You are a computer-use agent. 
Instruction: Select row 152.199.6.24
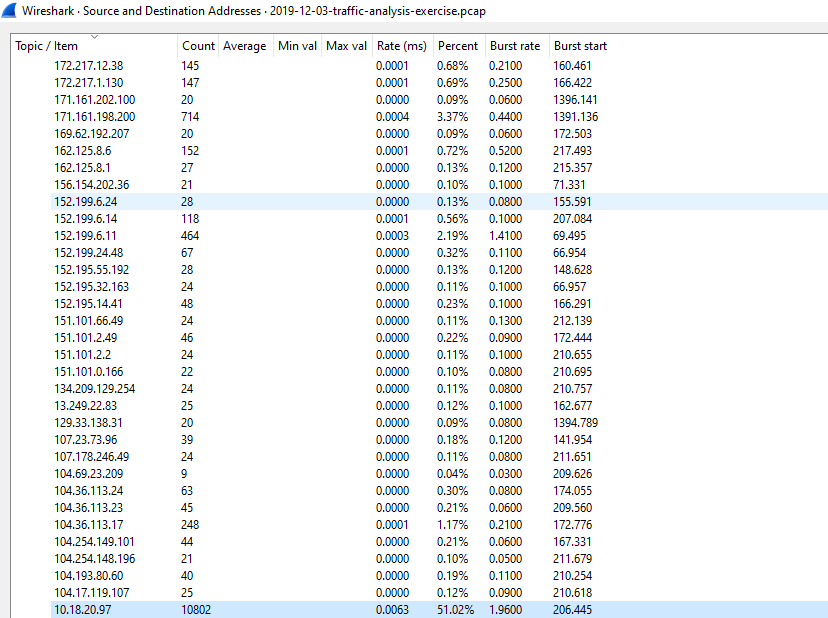(x=439, y=201)
